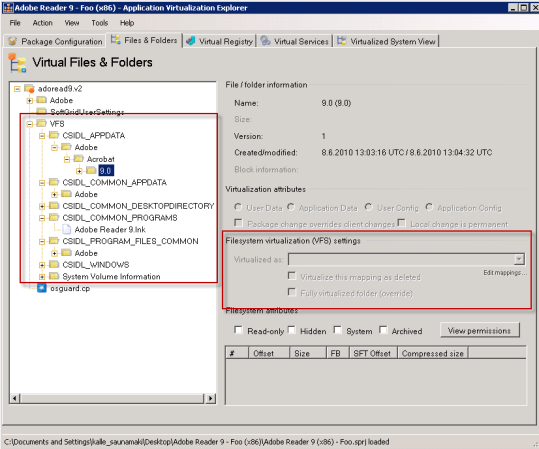Image resolution: width=539 pixels, height=449 pixels.
Task: Open the Virtualized as dropdown
Action: click(519, 259)
